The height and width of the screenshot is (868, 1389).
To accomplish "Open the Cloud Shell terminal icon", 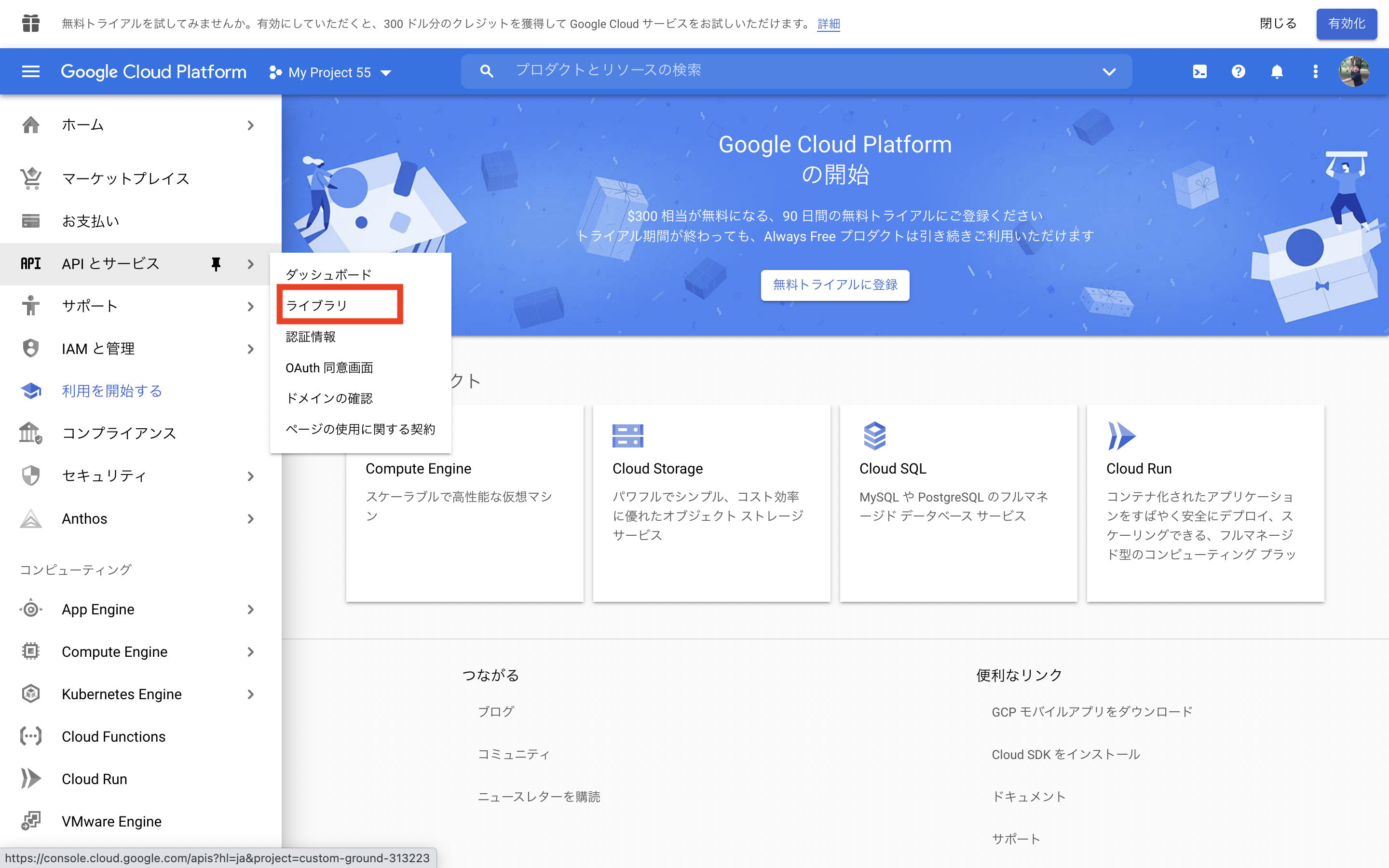I will coord(1199,71).
